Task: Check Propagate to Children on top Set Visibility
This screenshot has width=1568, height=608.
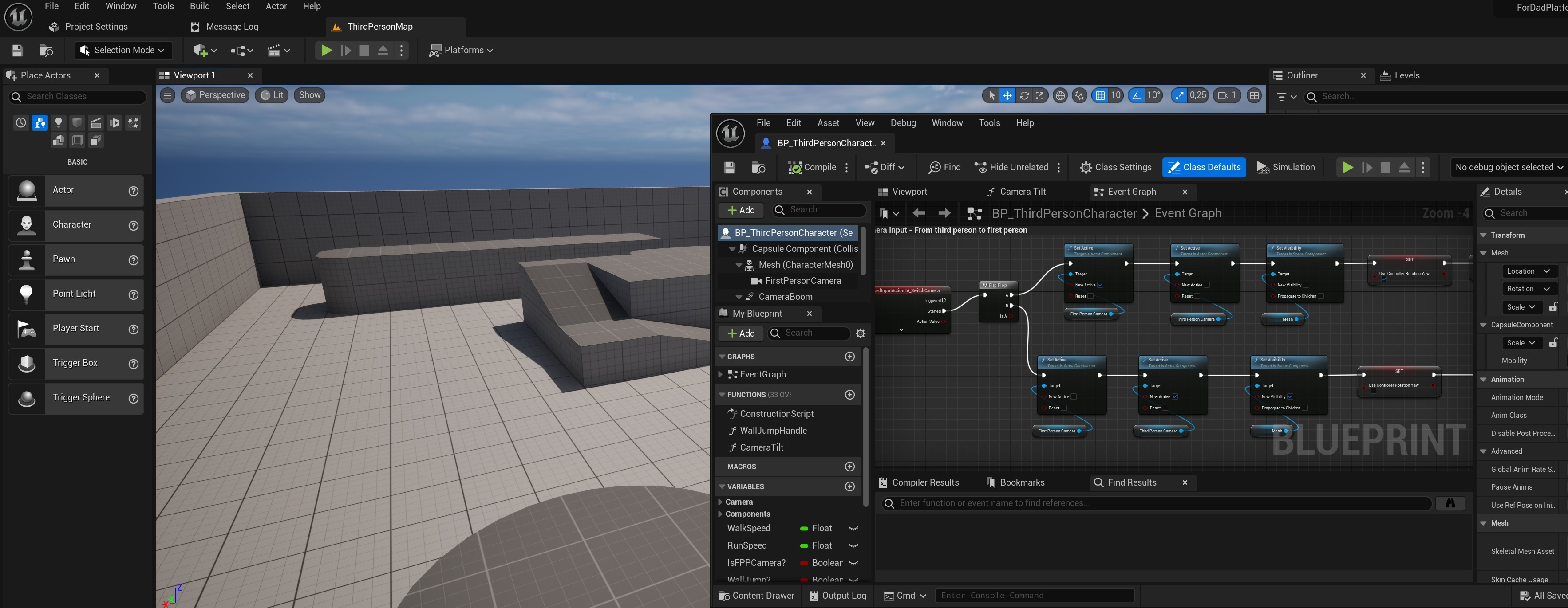Action: click(1322, 297)
